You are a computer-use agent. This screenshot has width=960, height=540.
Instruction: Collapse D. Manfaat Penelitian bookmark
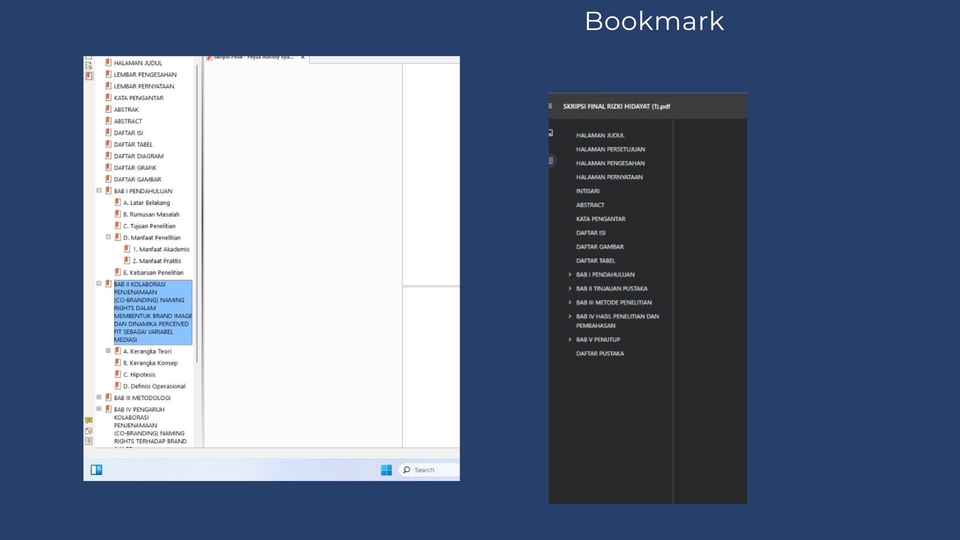108,237
